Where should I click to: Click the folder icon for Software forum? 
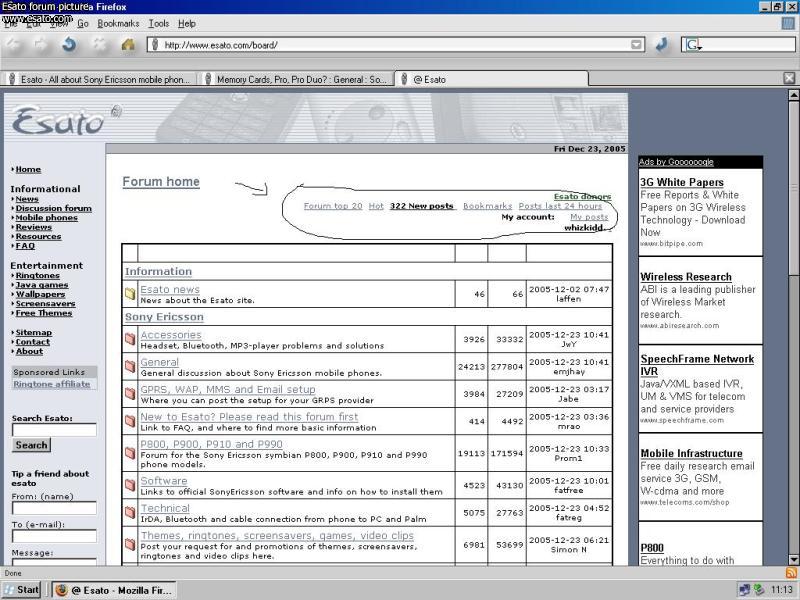click(x=130, y=485)
